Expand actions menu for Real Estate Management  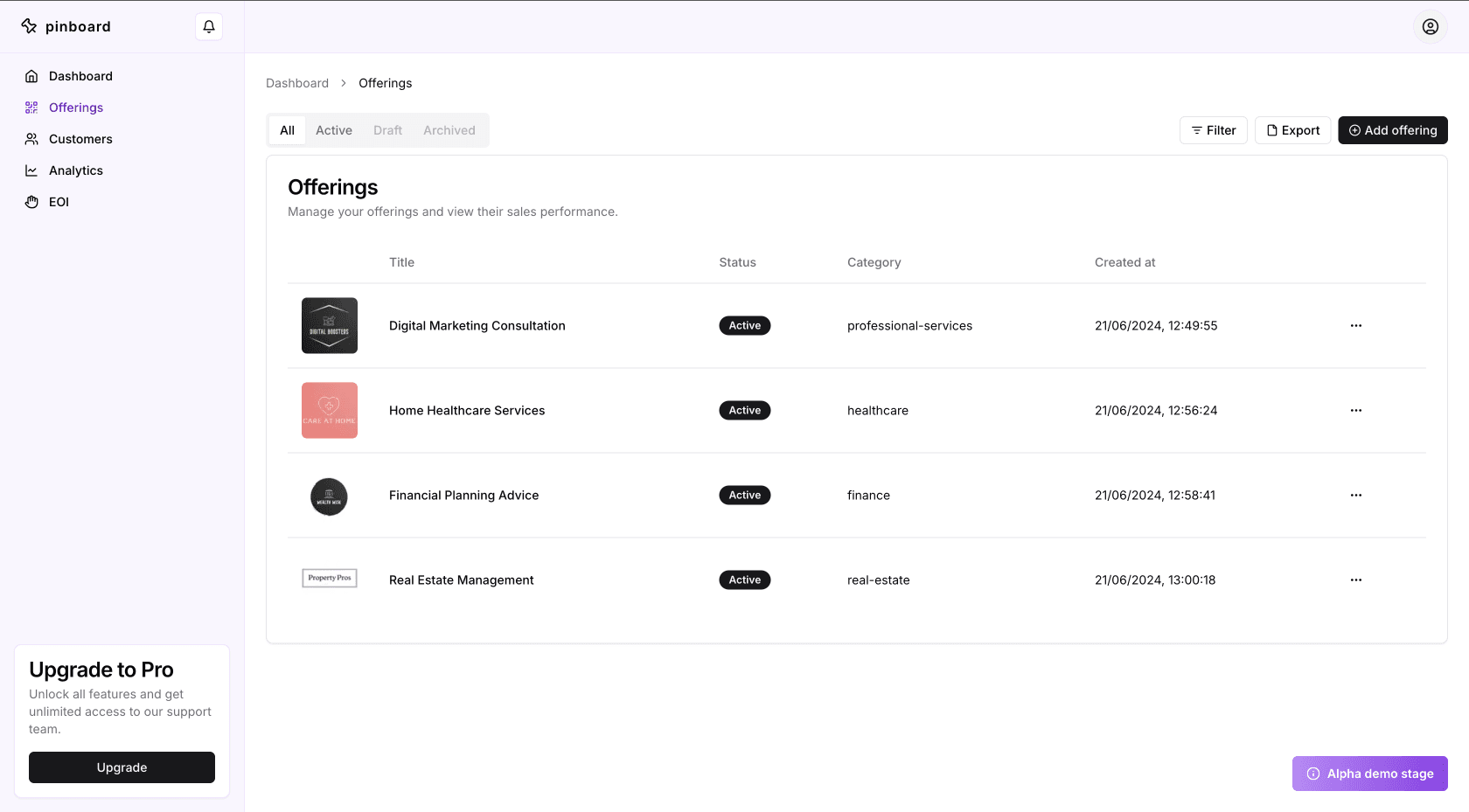1355,580
